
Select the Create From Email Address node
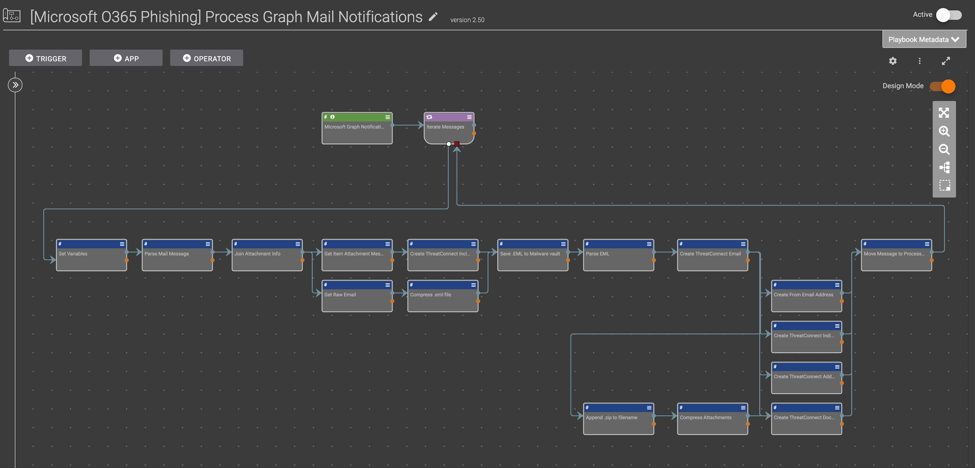coord(806,296)
